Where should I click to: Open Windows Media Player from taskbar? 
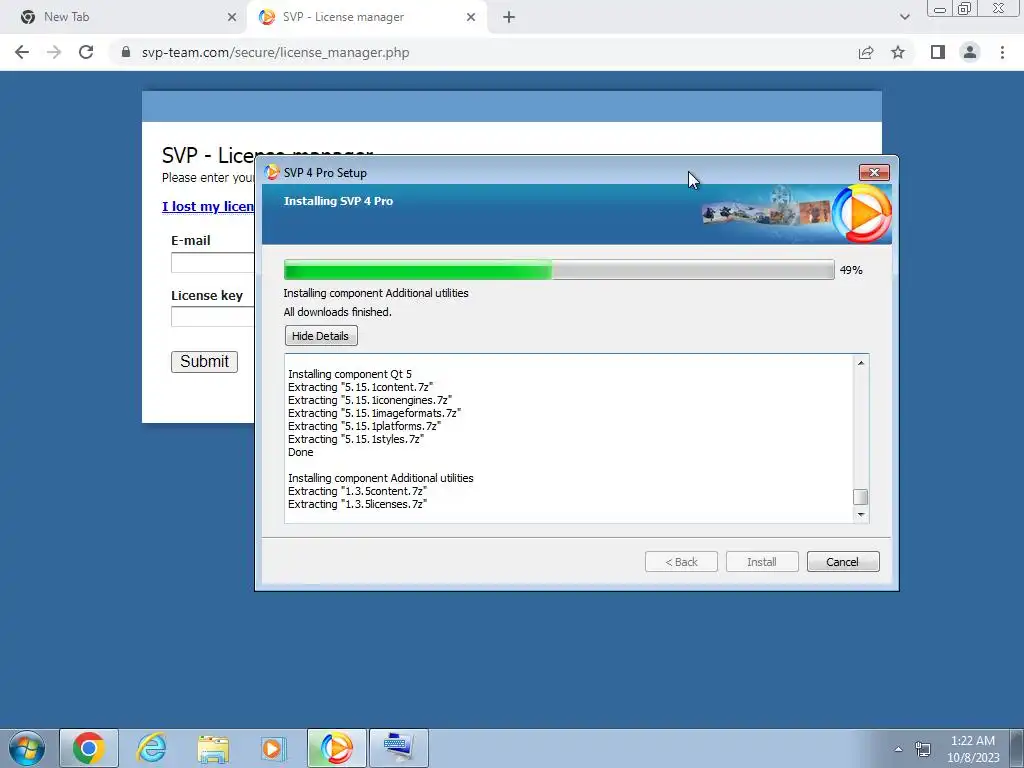[273, 748]
